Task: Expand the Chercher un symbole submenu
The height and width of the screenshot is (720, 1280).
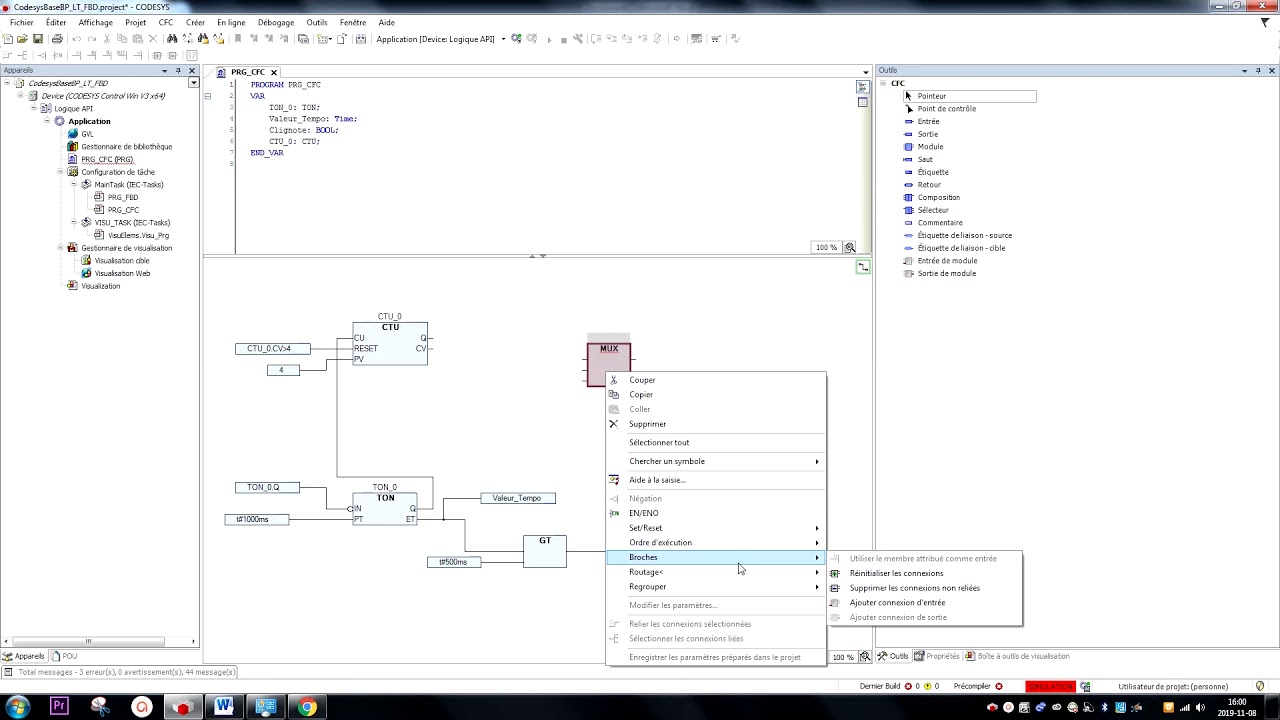Action: point(716,461)
